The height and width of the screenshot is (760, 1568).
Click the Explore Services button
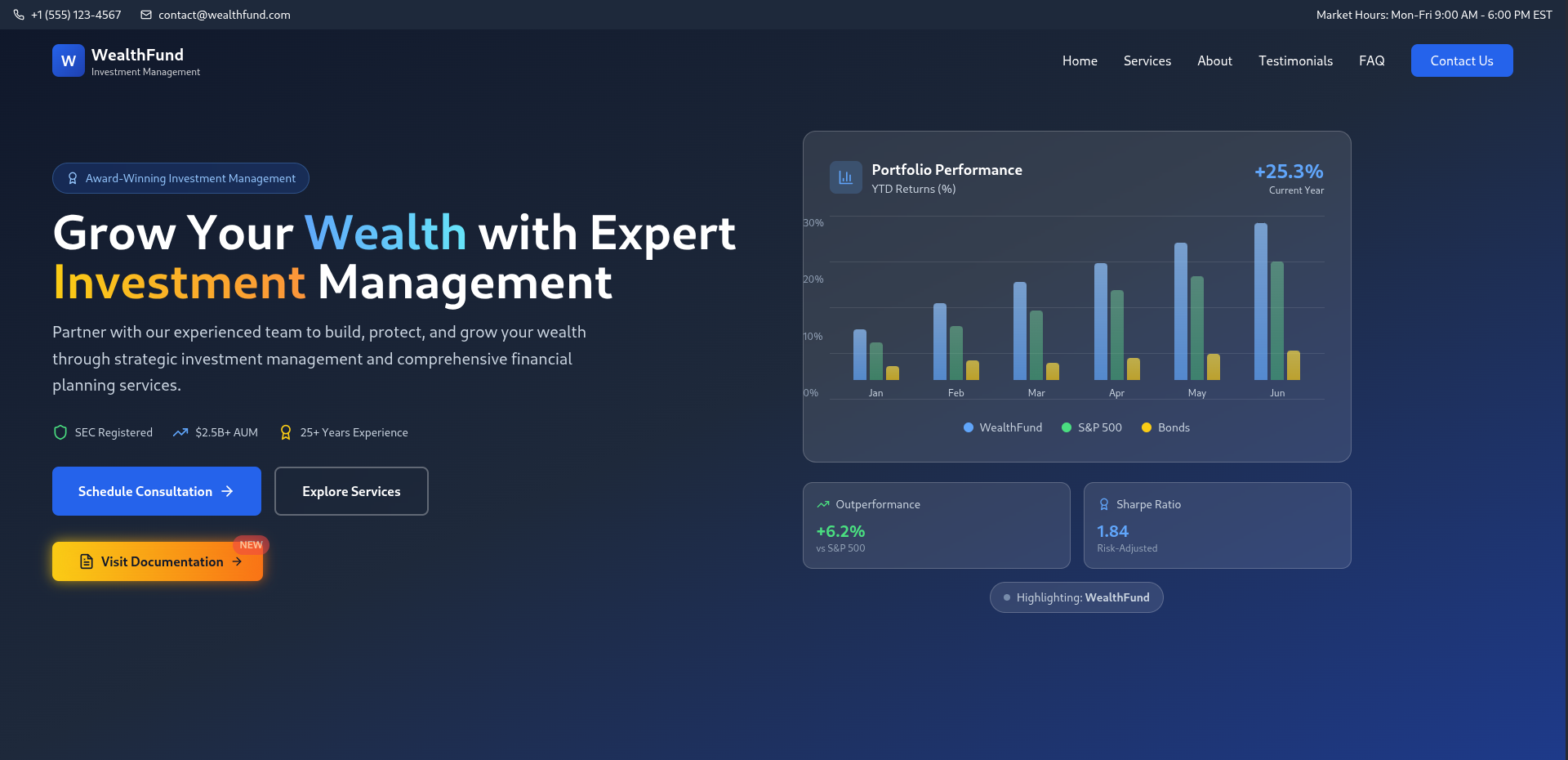pyautogui.click(x=351, y=491)
